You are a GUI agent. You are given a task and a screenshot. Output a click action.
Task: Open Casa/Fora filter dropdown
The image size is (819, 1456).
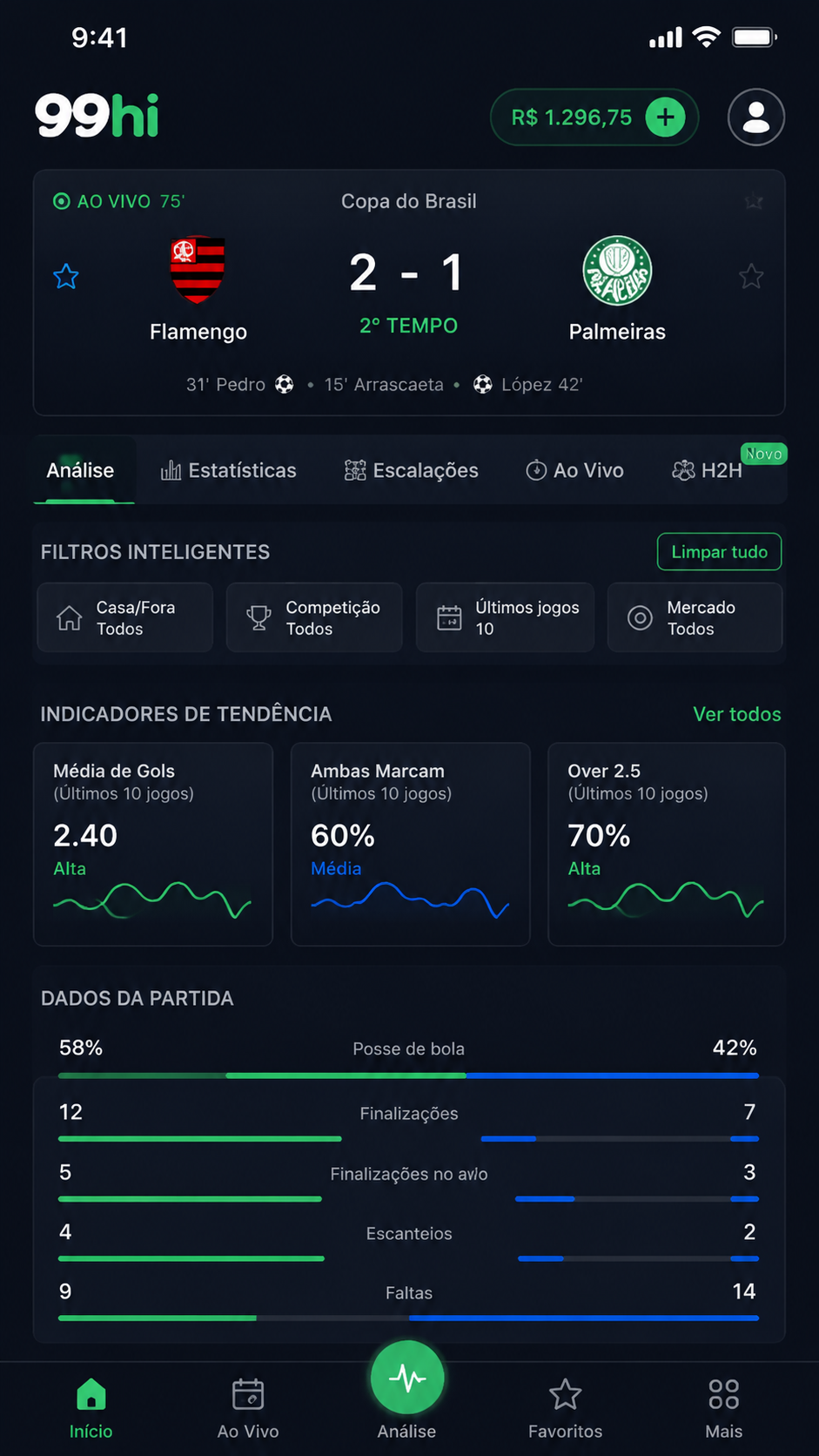[124, 617]
